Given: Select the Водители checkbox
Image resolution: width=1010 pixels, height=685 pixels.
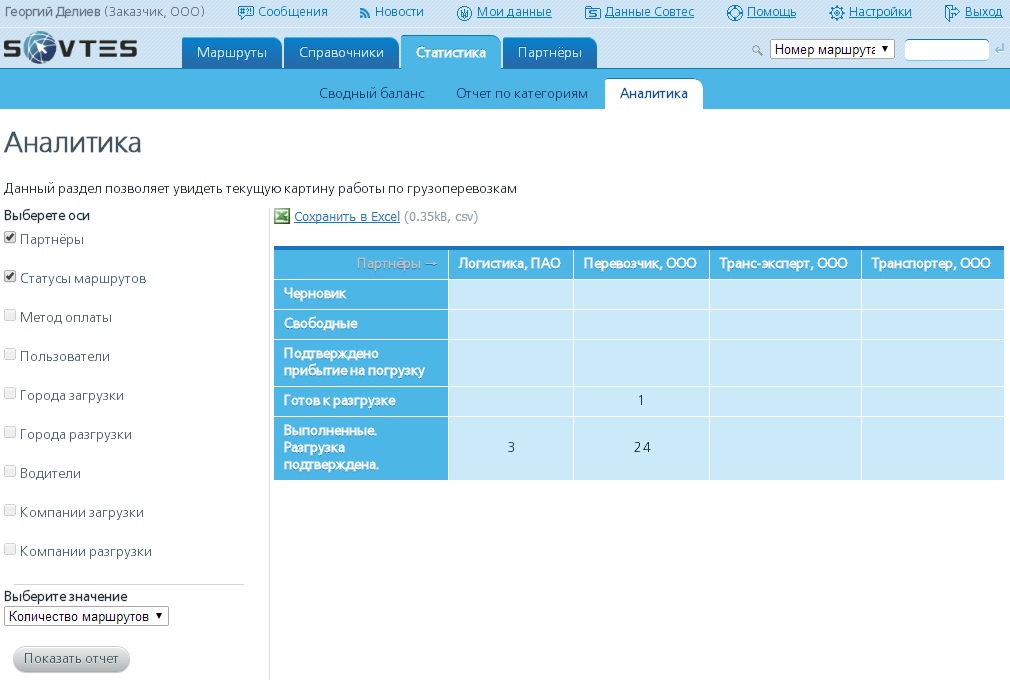Looking at the screenshot, I should [10, 471].
